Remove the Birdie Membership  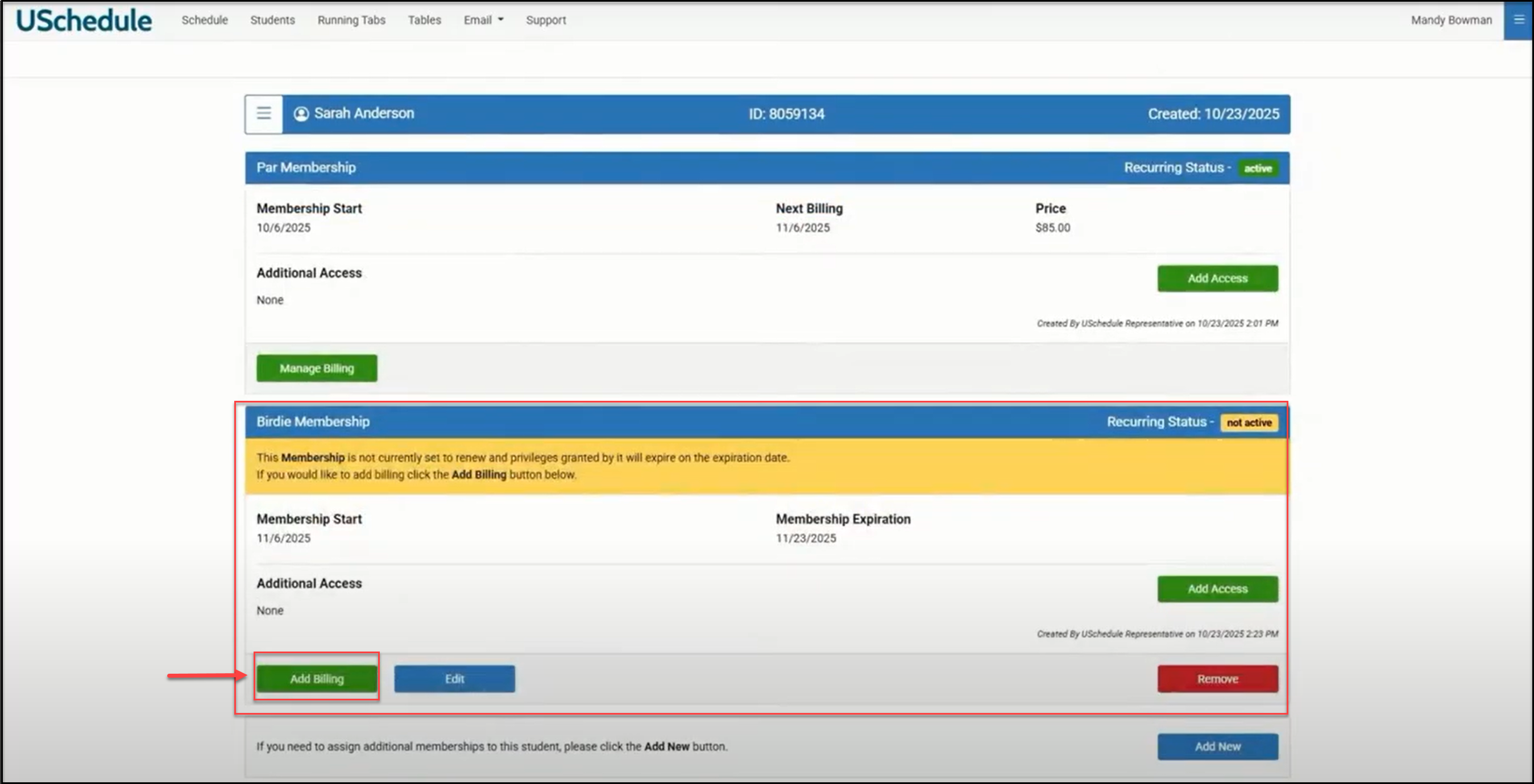coord(1217,678)
